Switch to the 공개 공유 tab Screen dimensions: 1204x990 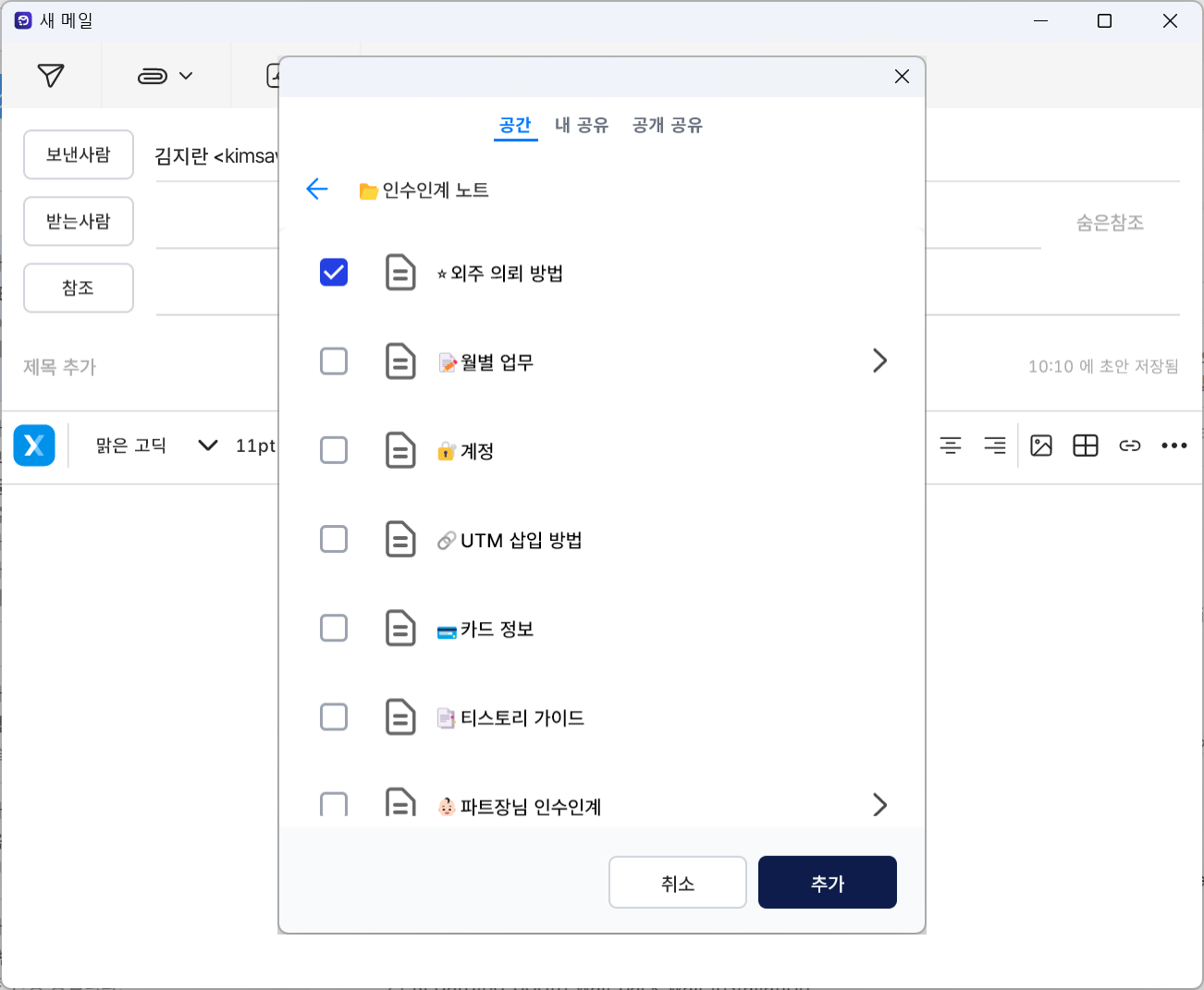pos(667,125)
